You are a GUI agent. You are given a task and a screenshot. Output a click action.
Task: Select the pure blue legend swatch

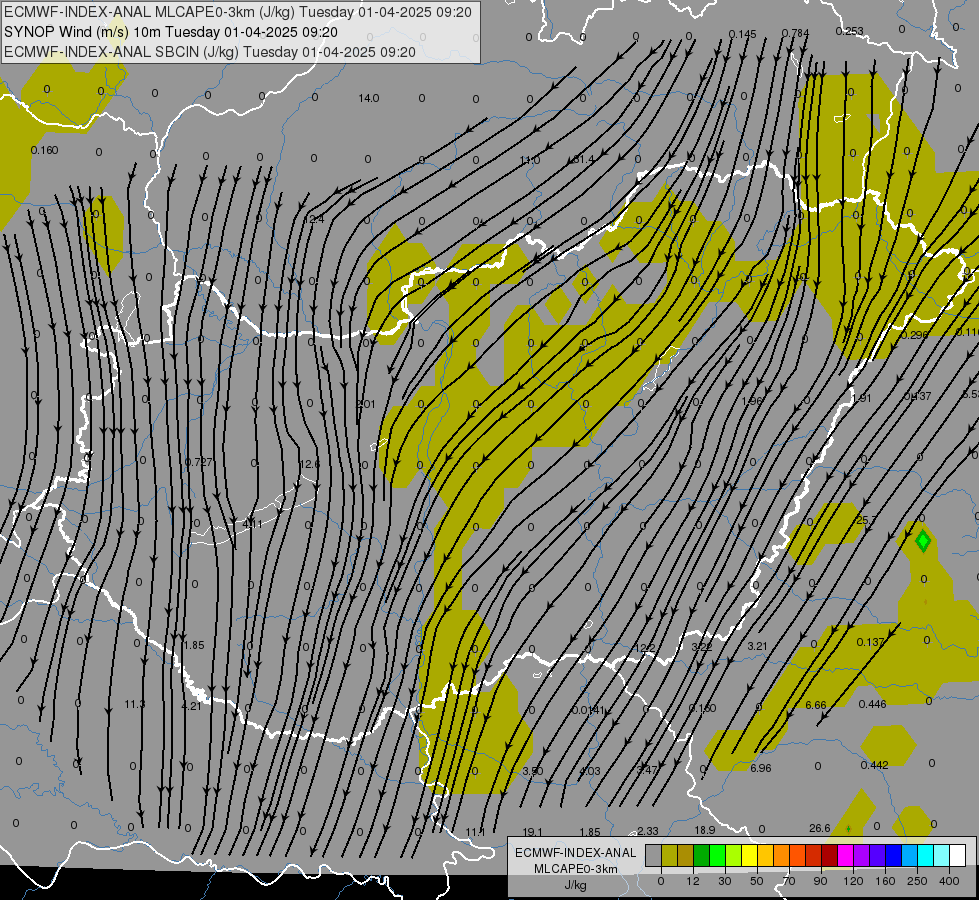tap(894, 855)
